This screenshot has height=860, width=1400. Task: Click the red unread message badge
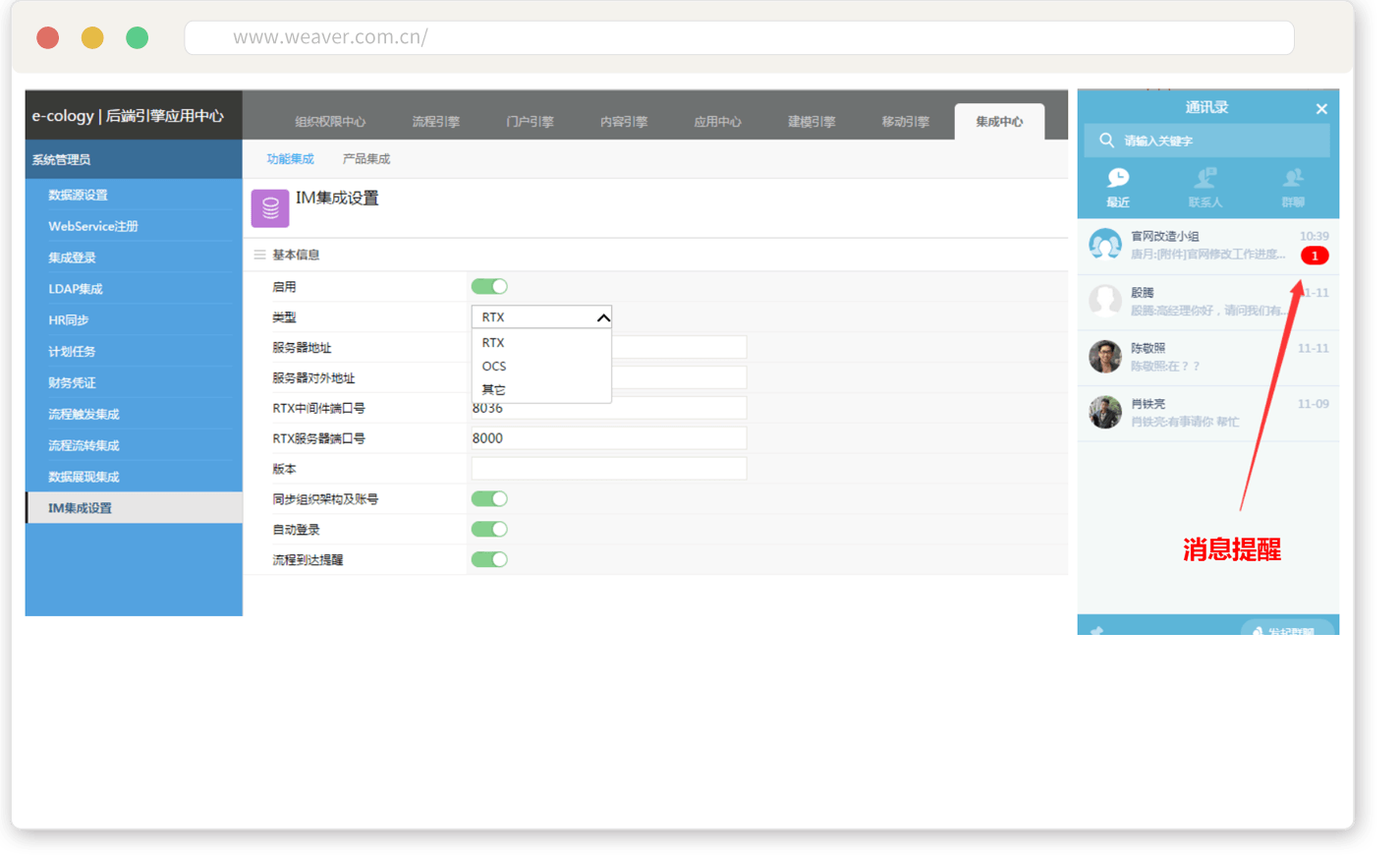[x=1315, y=256]
